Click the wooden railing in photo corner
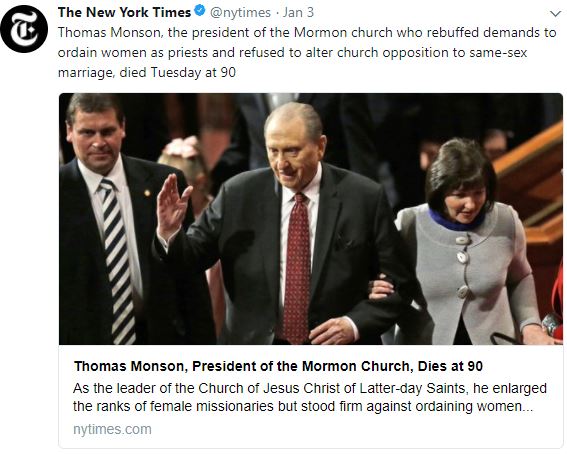Image resolution: width=567 pixels, height=454 pixels. point(530,182)
